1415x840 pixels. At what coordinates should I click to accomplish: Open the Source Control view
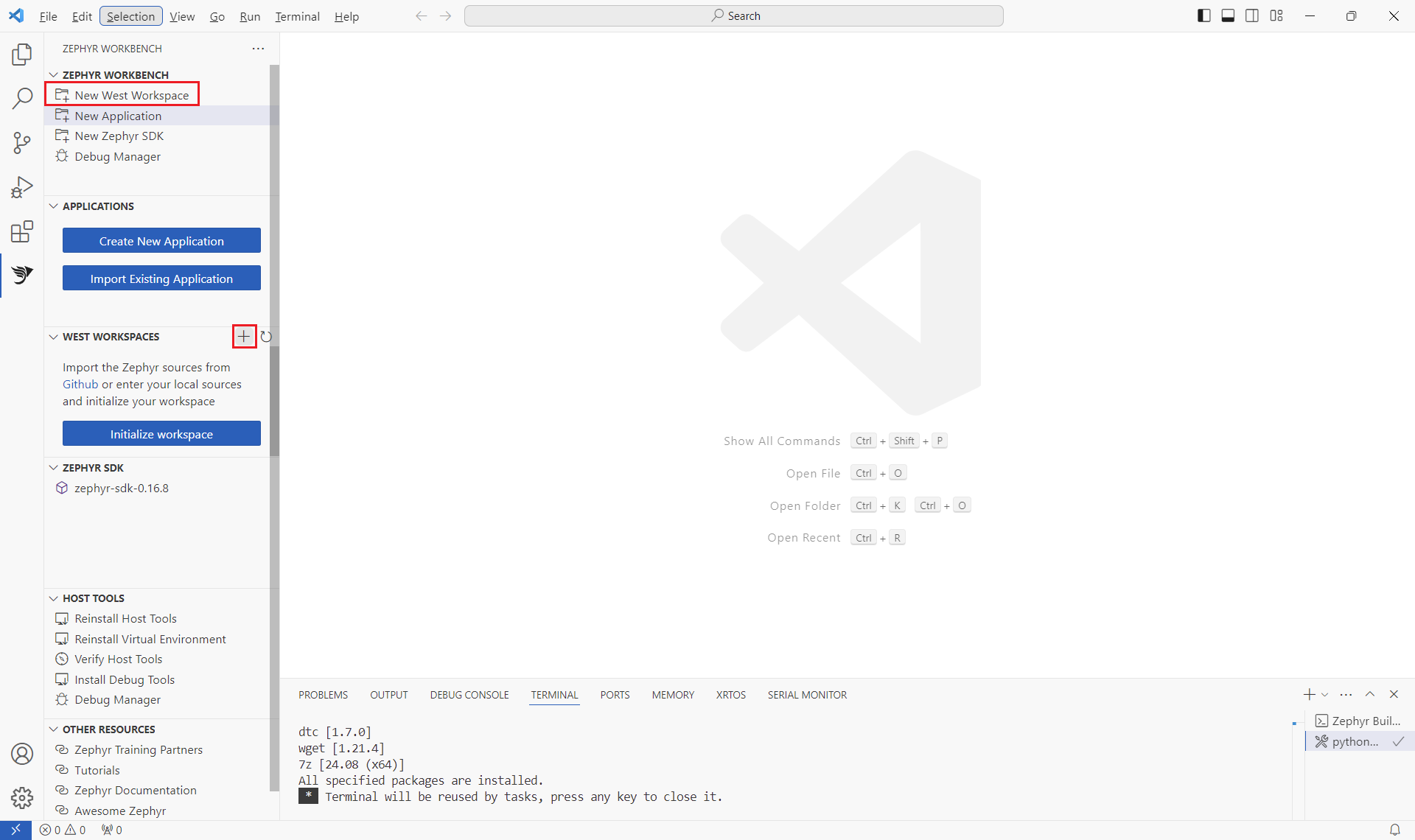pyautogui.click(x=22, y=142)
